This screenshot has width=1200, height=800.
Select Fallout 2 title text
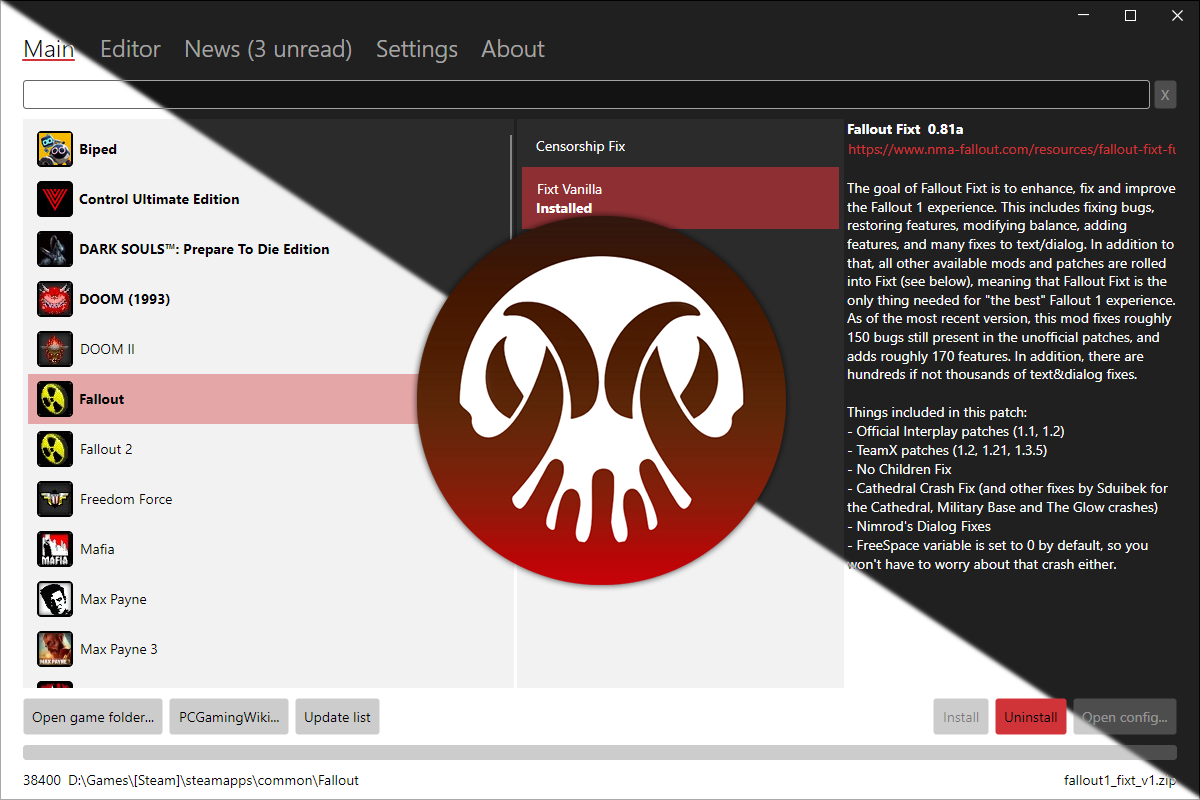point(106,449)
